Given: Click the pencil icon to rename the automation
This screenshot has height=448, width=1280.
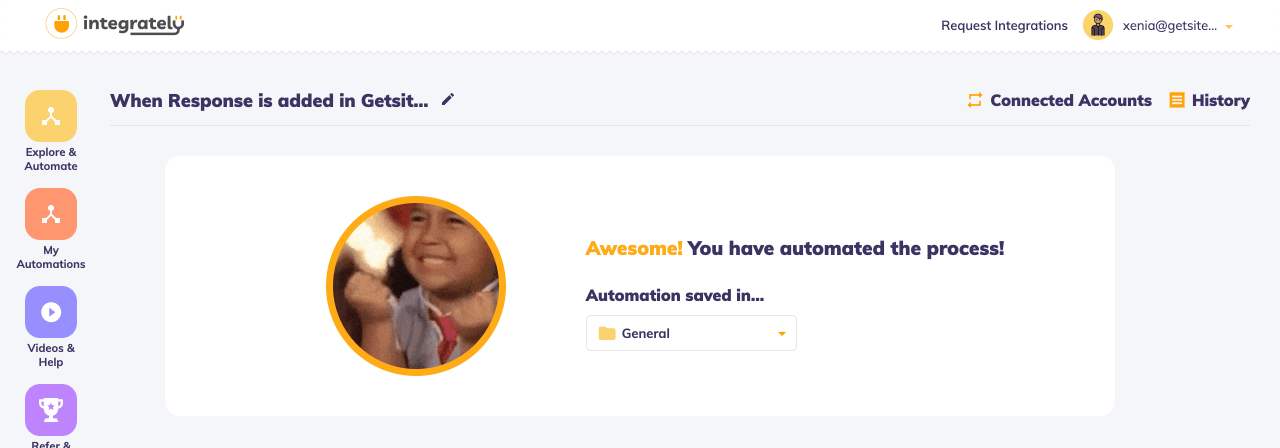Looking at the screenshot, I should 448,99.
